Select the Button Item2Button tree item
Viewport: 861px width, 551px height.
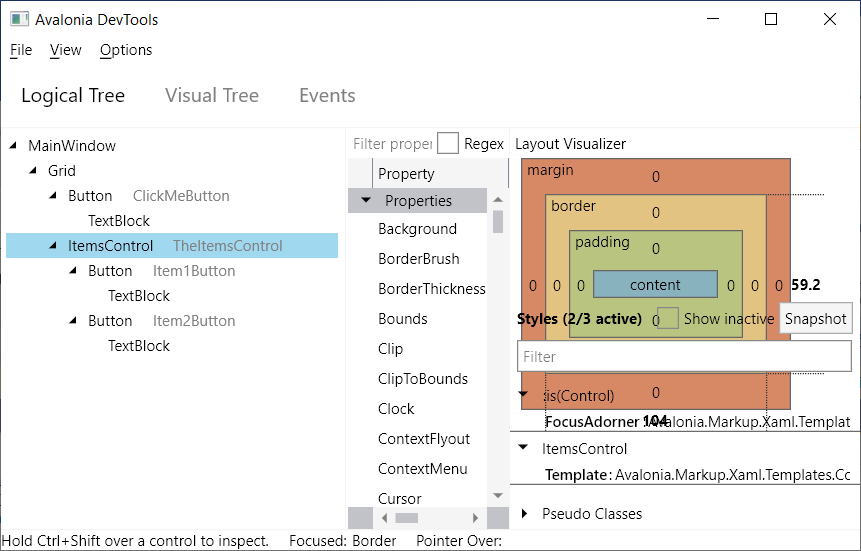click(x=161, y=321)
